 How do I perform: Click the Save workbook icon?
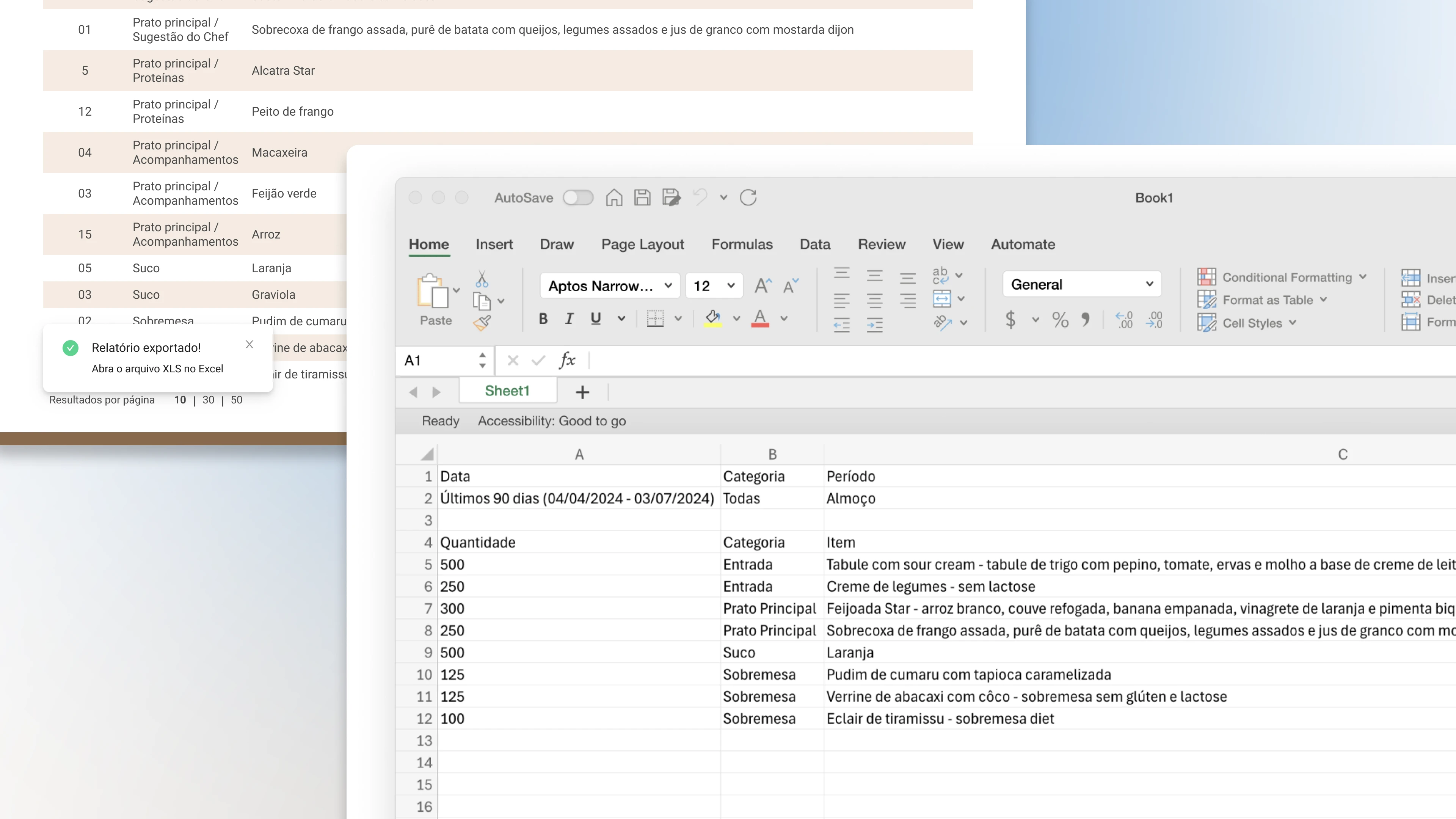coord(642,197)
